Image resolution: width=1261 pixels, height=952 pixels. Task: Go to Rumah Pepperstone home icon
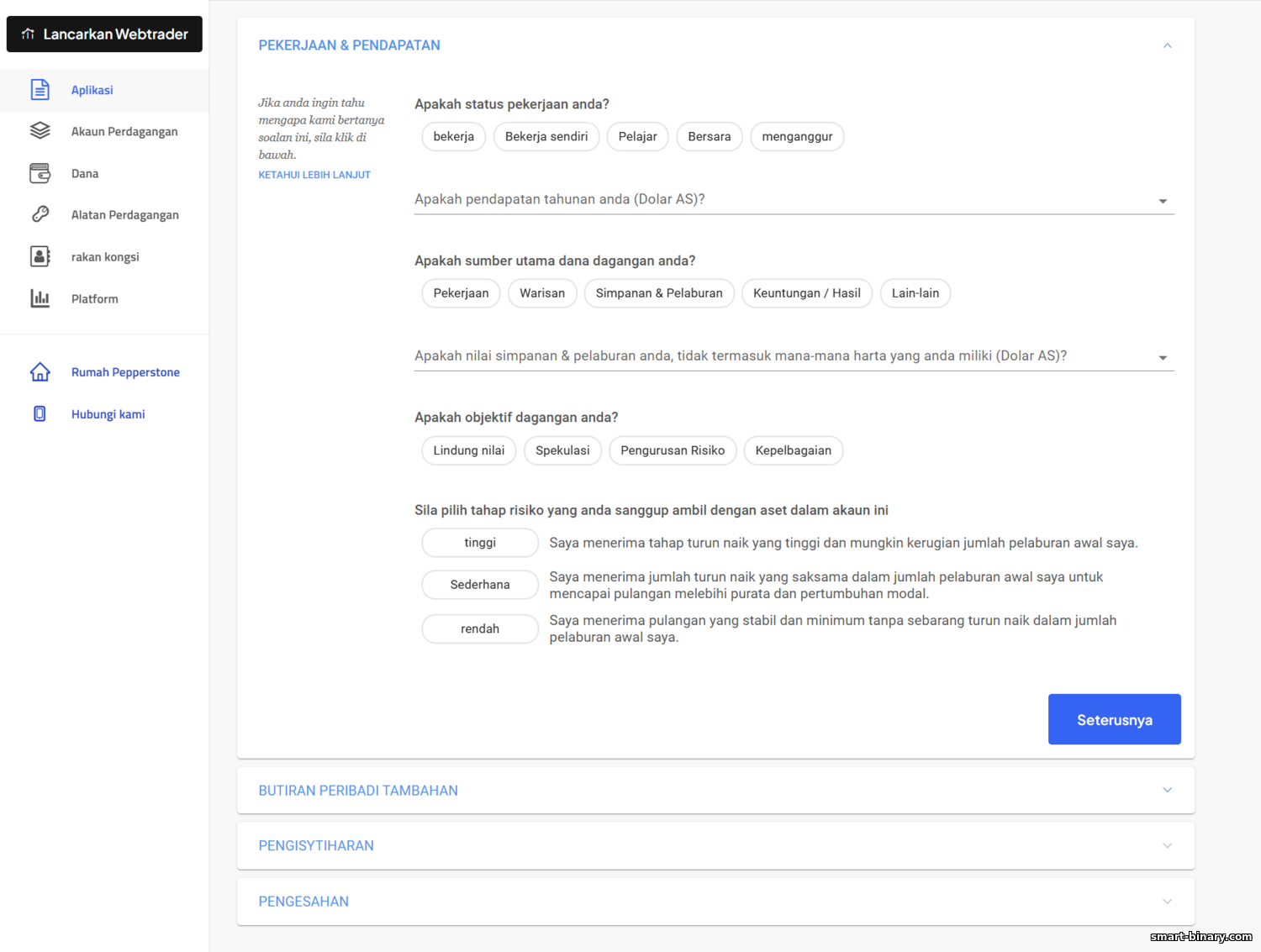point(40,372)
